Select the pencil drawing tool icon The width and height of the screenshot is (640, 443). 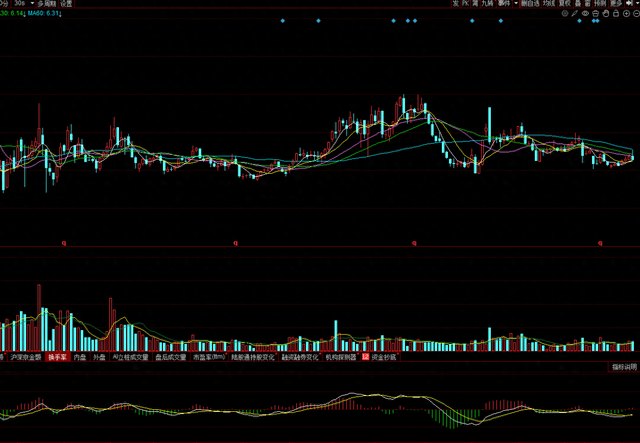[574, 13]
